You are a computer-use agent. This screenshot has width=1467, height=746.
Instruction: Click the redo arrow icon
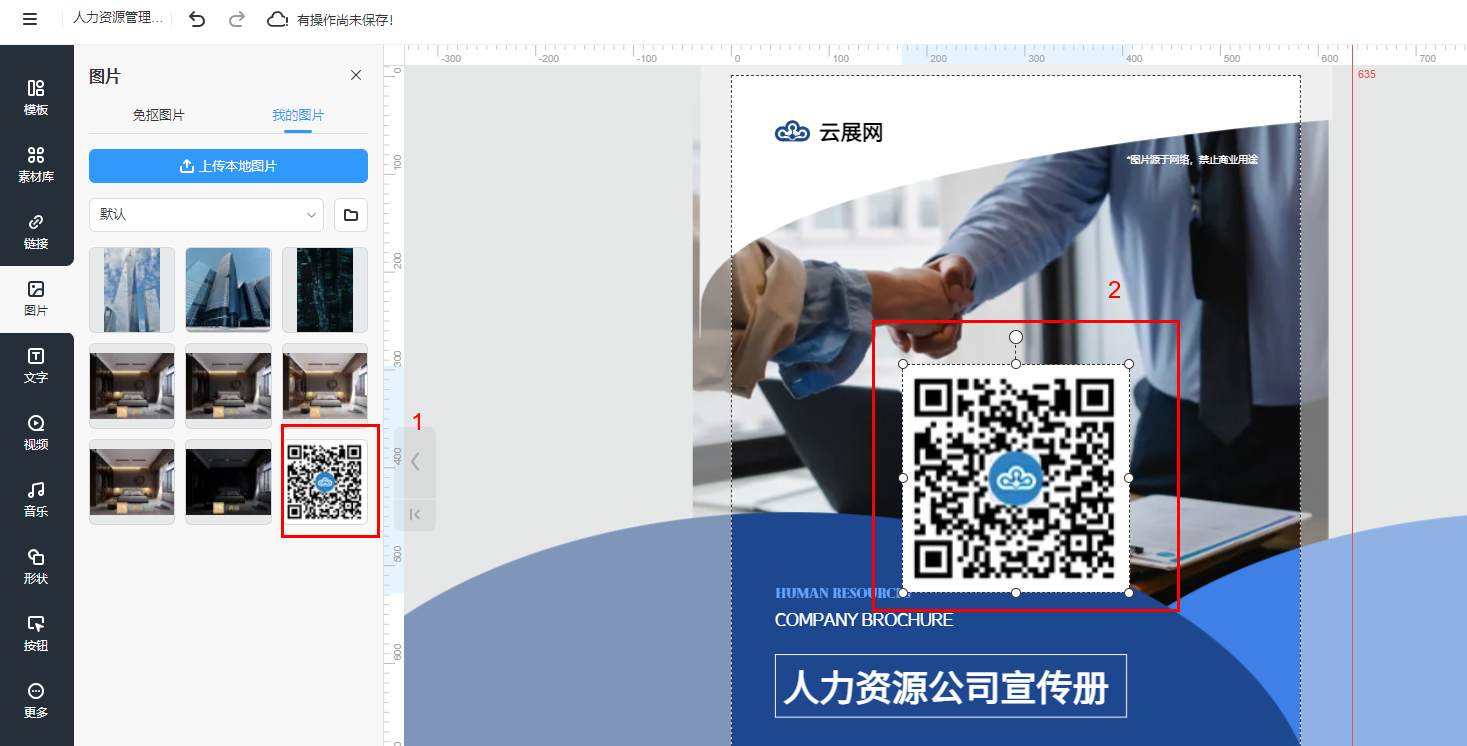point(237,20)
